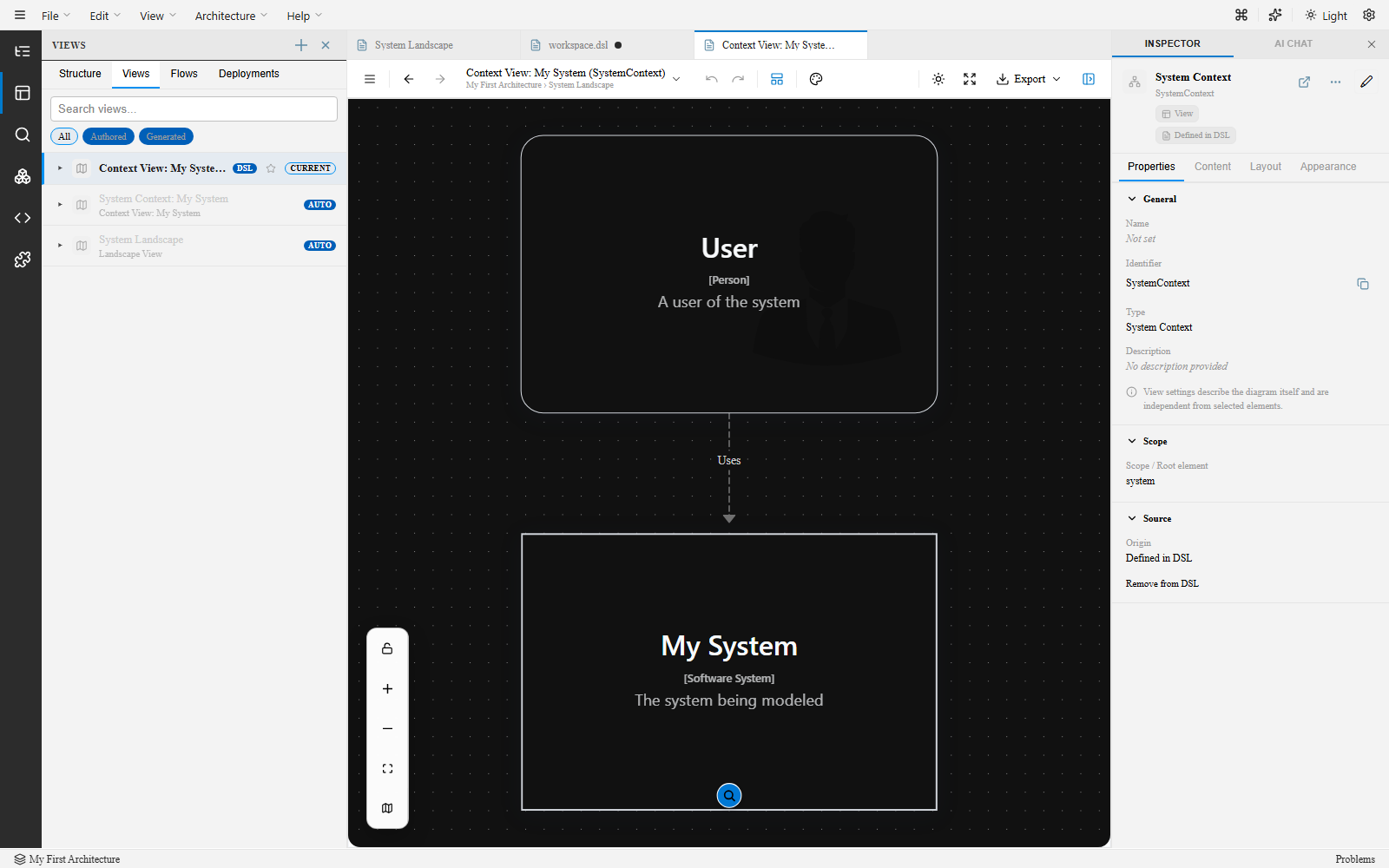The image size is (1389, 868).
Task: Select the All filter chip
Action: 64,136
